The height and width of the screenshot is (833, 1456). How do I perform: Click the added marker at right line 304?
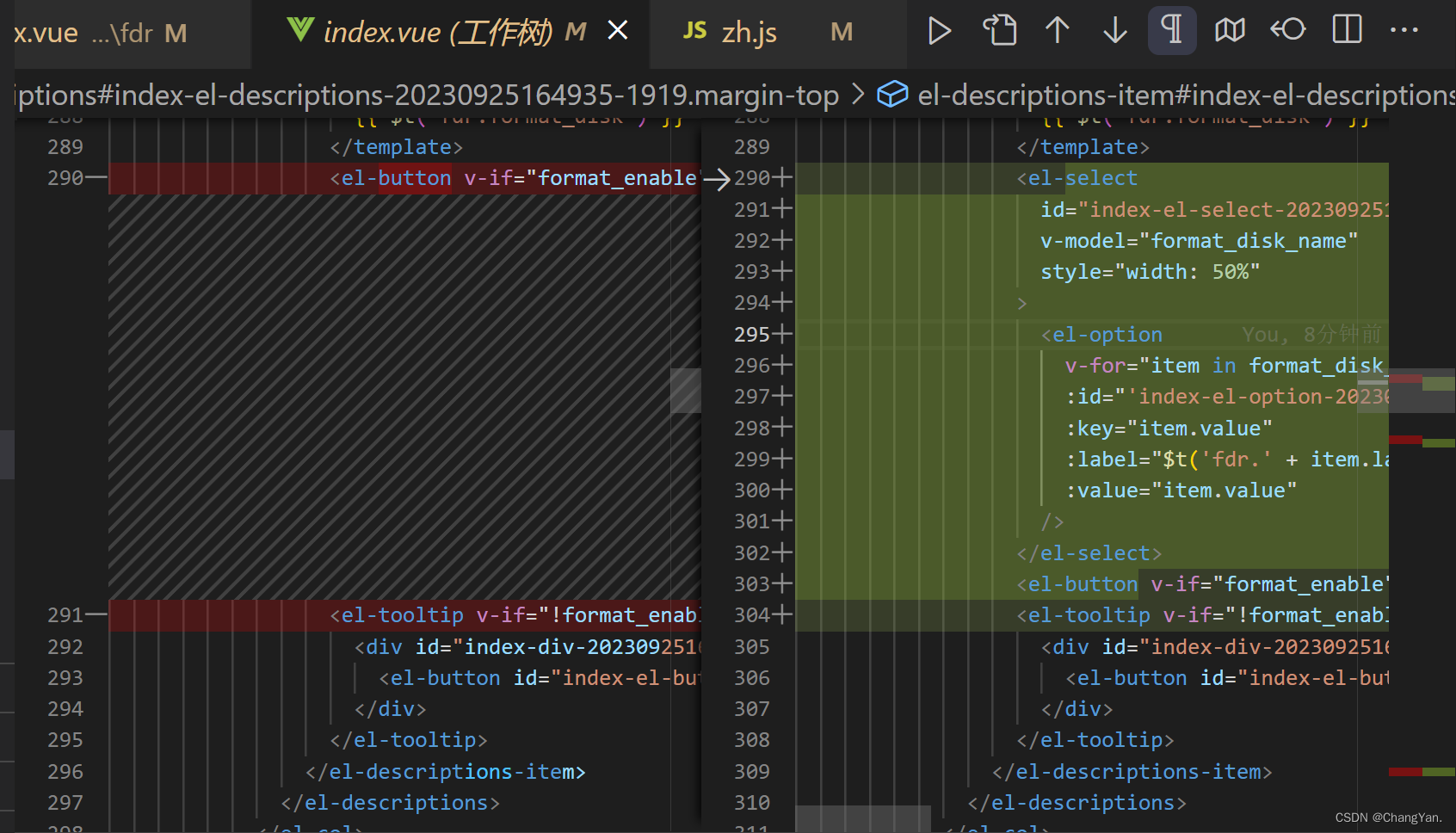[782, 615]
